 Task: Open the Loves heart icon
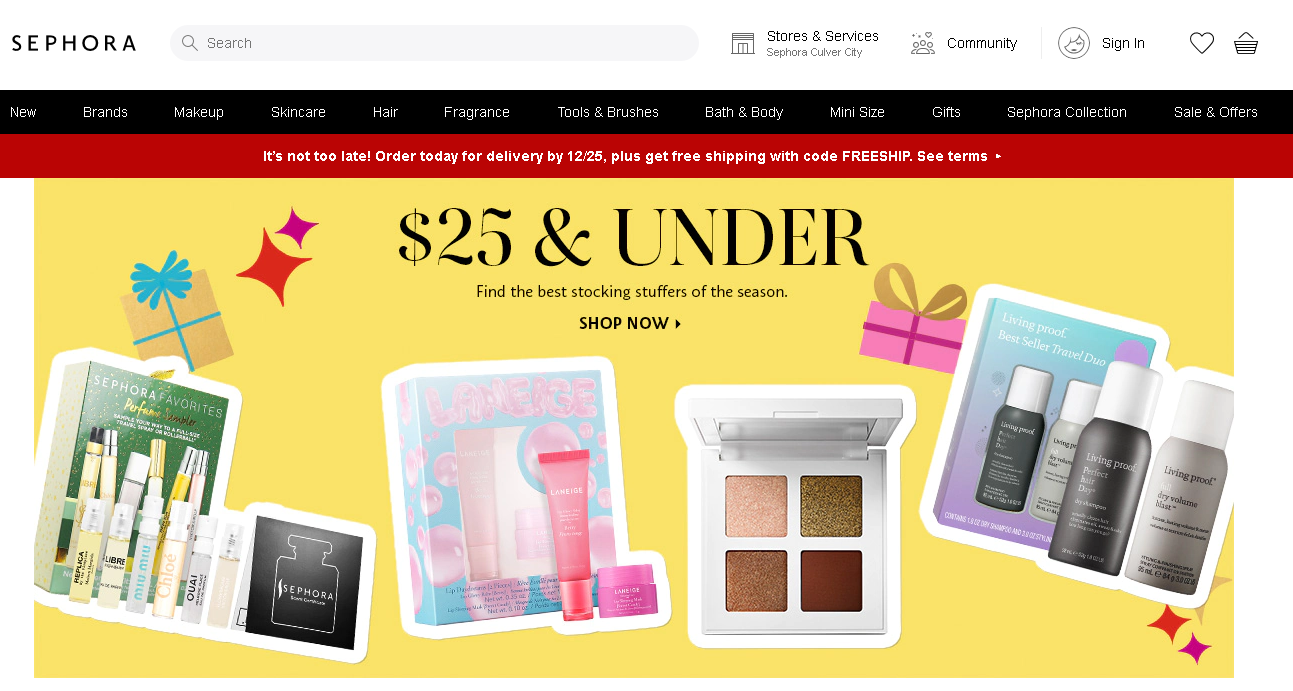(x=1201, y=43)
